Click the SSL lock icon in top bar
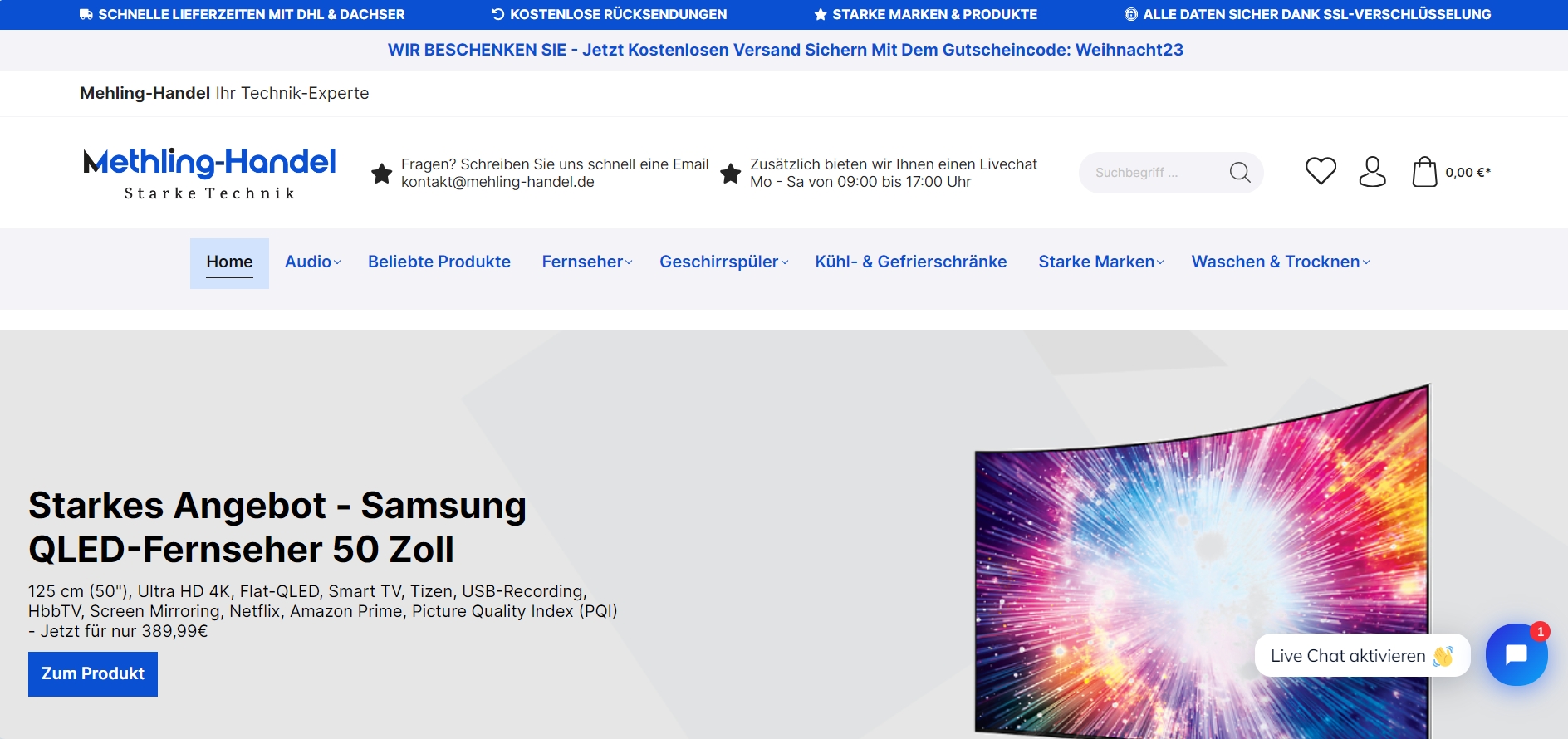Viewport: 1568px width, 739px height. tap(1131, 14)
